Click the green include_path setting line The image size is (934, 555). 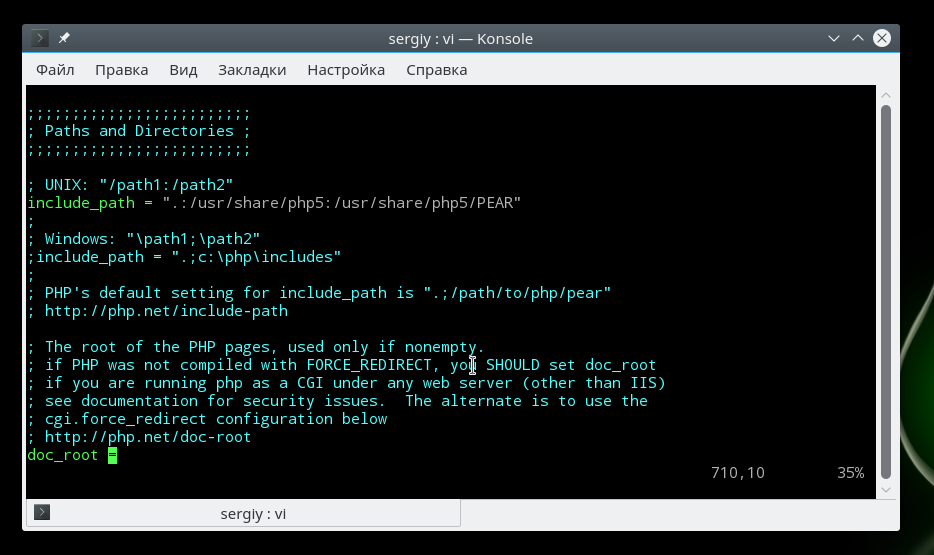point(274,203)
